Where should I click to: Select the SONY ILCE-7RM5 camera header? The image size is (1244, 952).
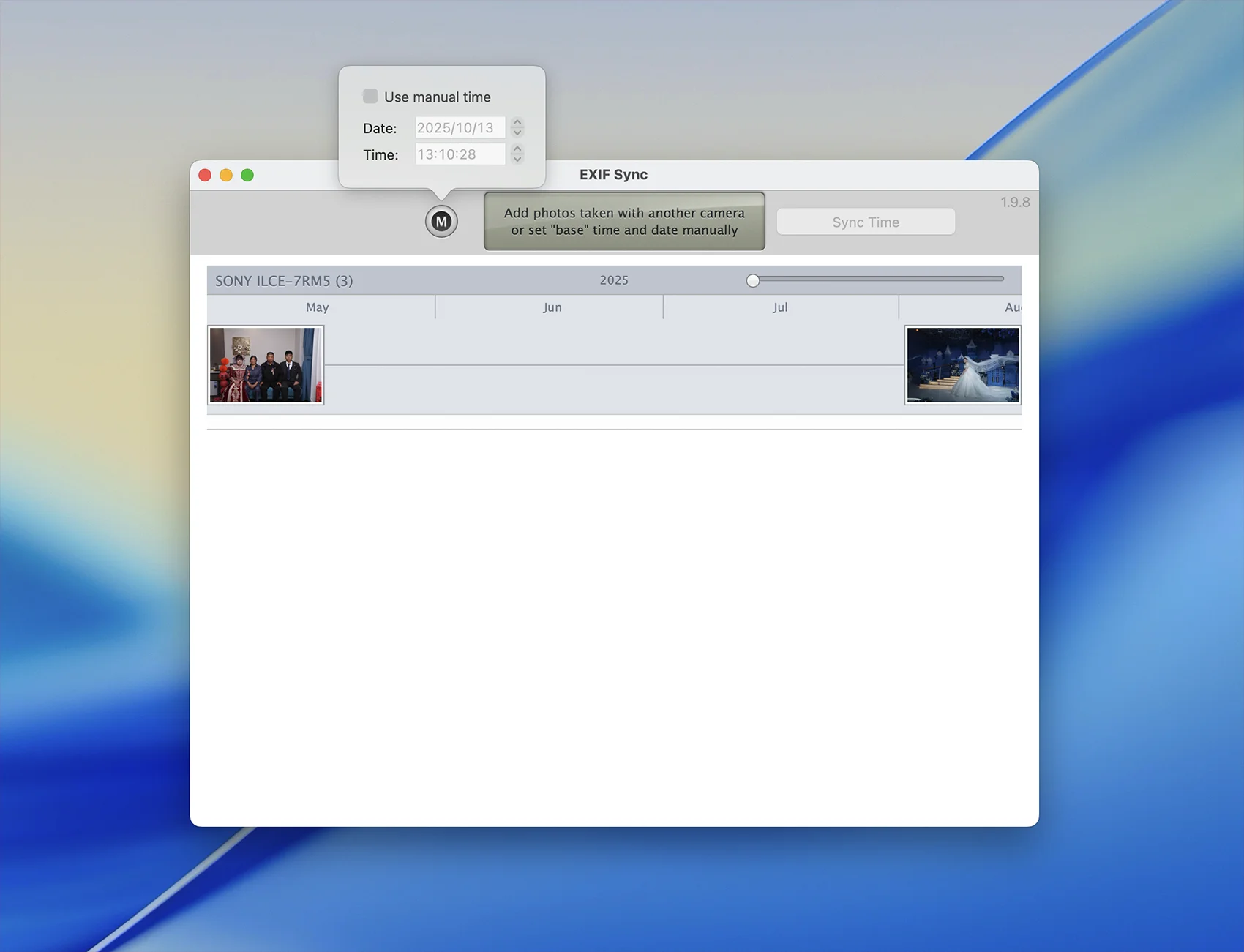284,281
